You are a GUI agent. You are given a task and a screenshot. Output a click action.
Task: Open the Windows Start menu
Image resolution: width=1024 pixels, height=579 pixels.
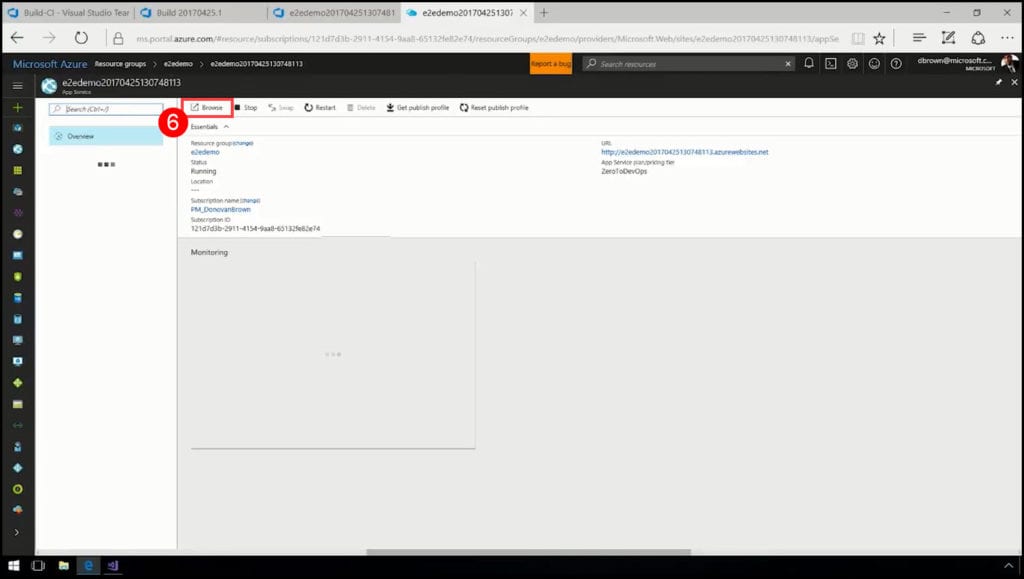pos(13,565)
